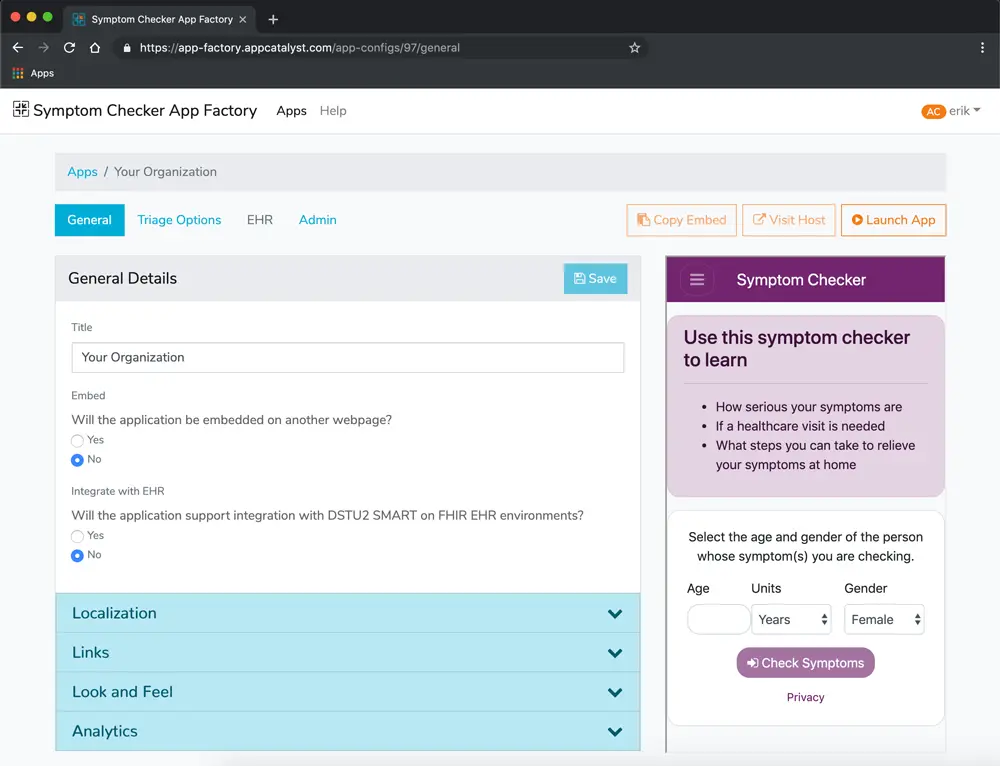1000x766 pixels.
Task: Open the Chrome three-dot menu
Action: pyautogui.click(x=982, y=47)
